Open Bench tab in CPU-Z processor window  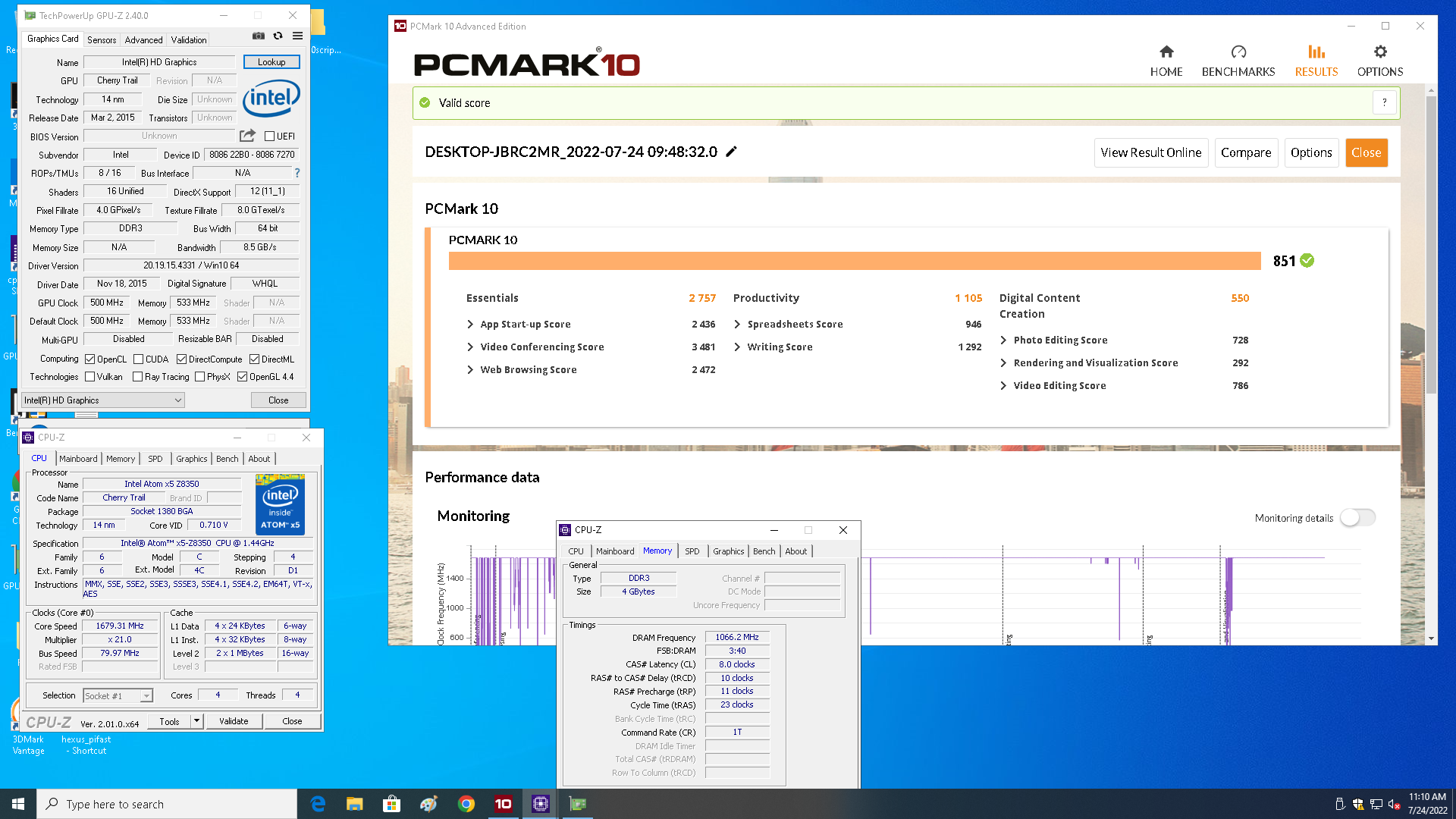click(x=227, y=459)
